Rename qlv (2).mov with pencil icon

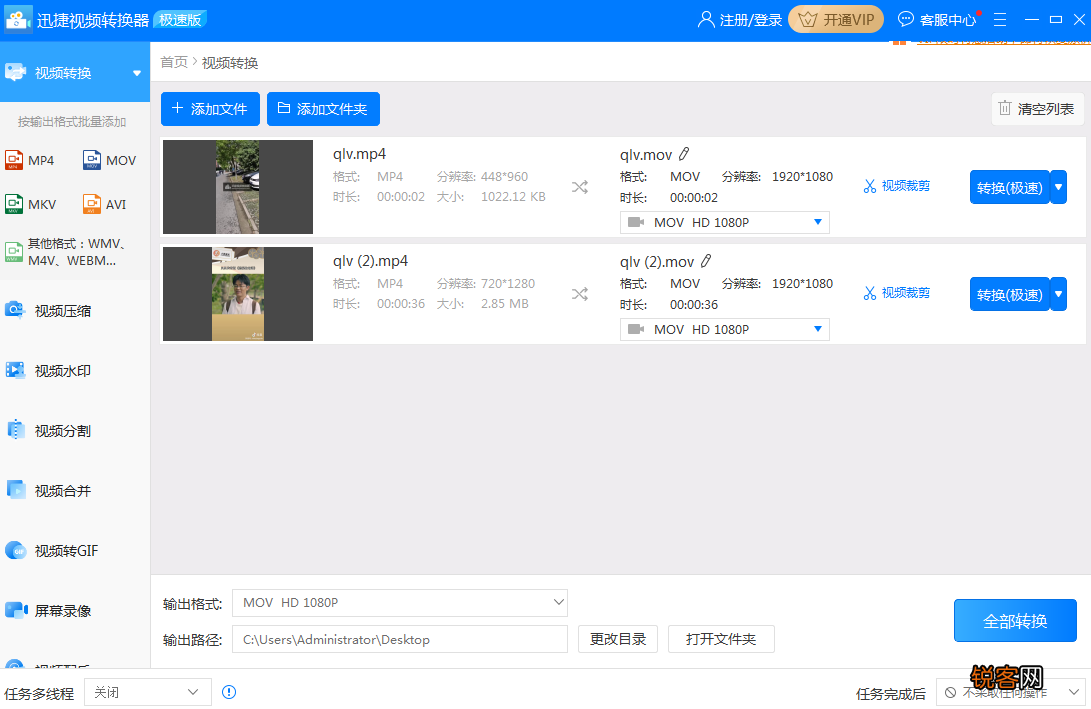pos(706,261)
